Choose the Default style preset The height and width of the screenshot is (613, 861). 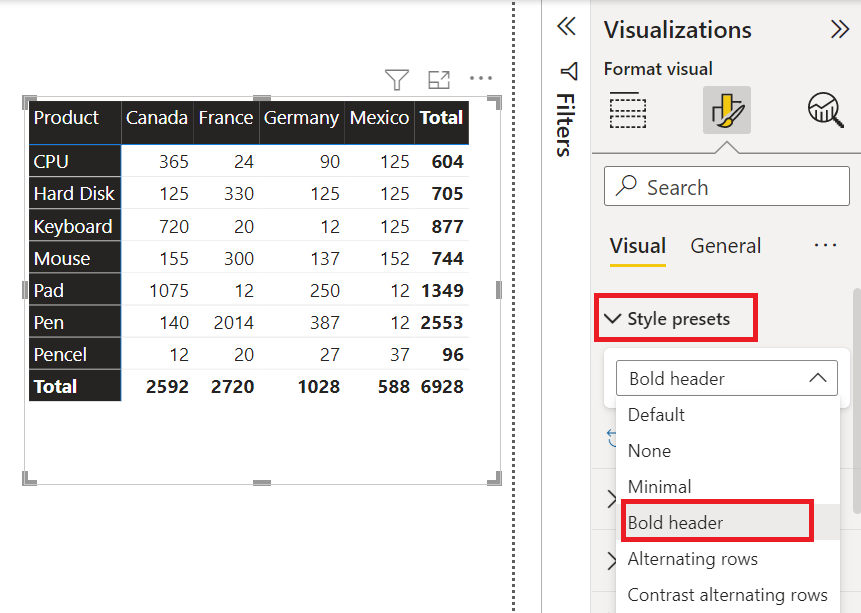tap(656, 414)
